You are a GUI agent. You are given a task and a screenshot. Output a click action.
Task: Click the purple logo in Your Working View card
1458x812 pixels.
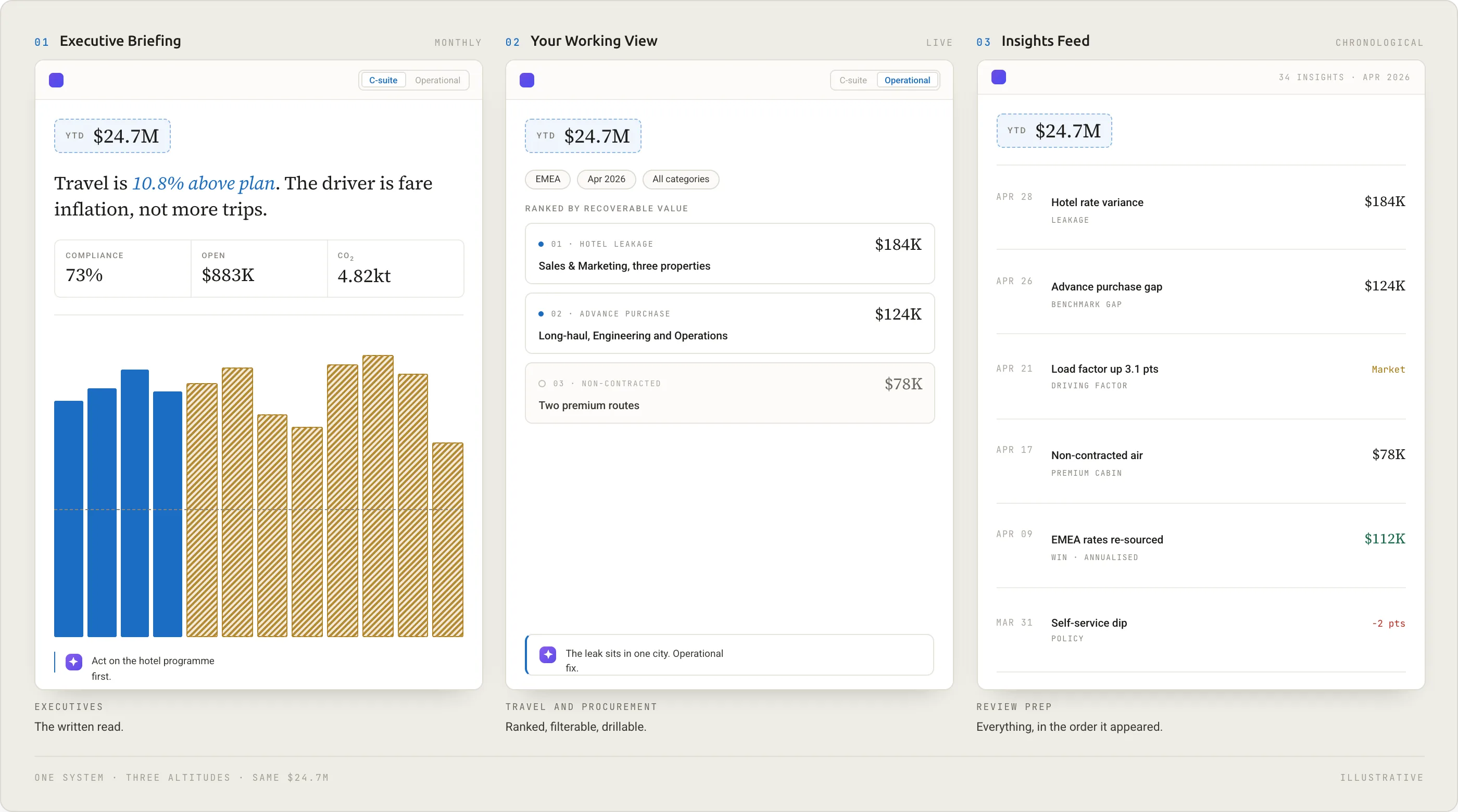pos(527,80)
